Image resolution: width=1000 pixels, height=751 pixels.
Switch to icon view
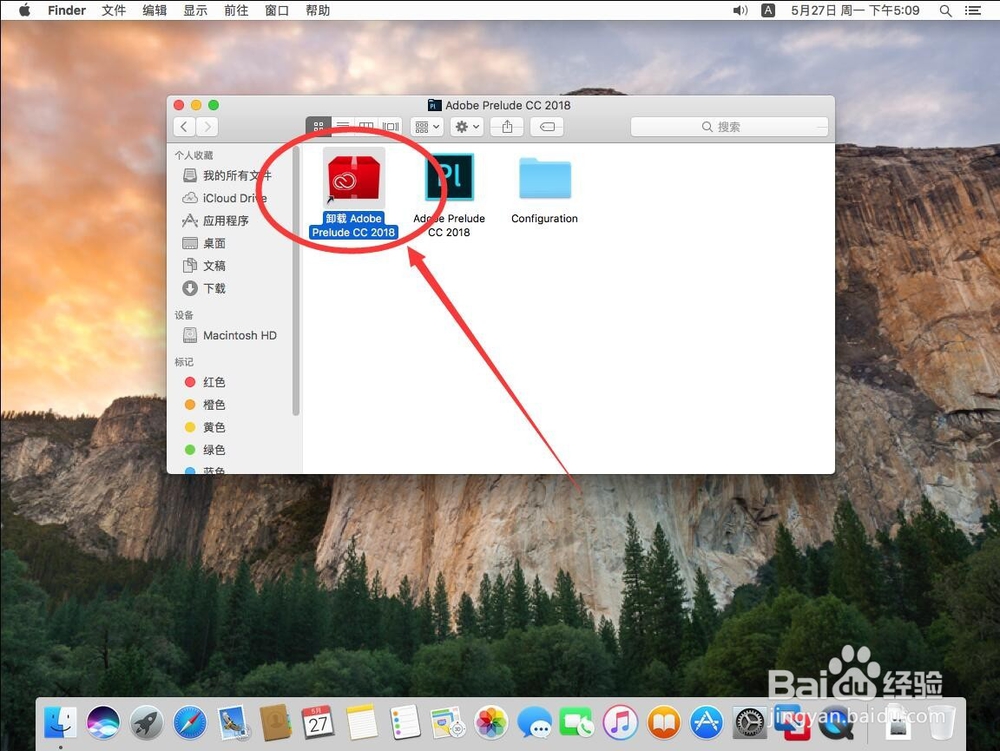pyautogui.click(x=318, y=126)
